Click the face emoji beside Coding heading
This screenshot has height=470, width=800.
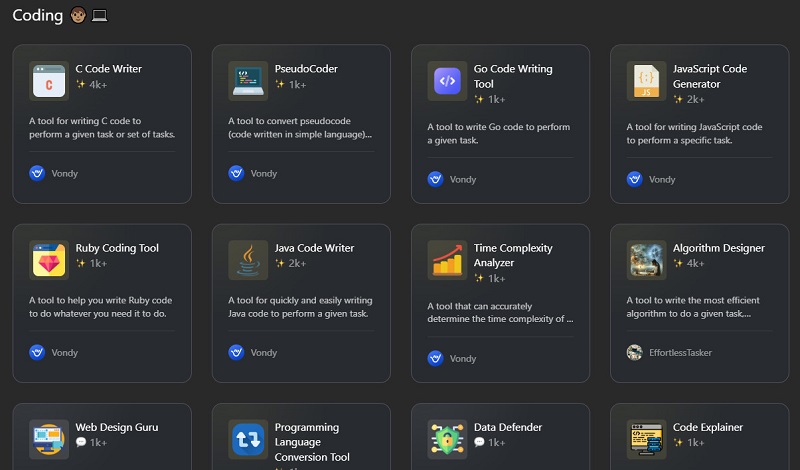tap(78, 15)
